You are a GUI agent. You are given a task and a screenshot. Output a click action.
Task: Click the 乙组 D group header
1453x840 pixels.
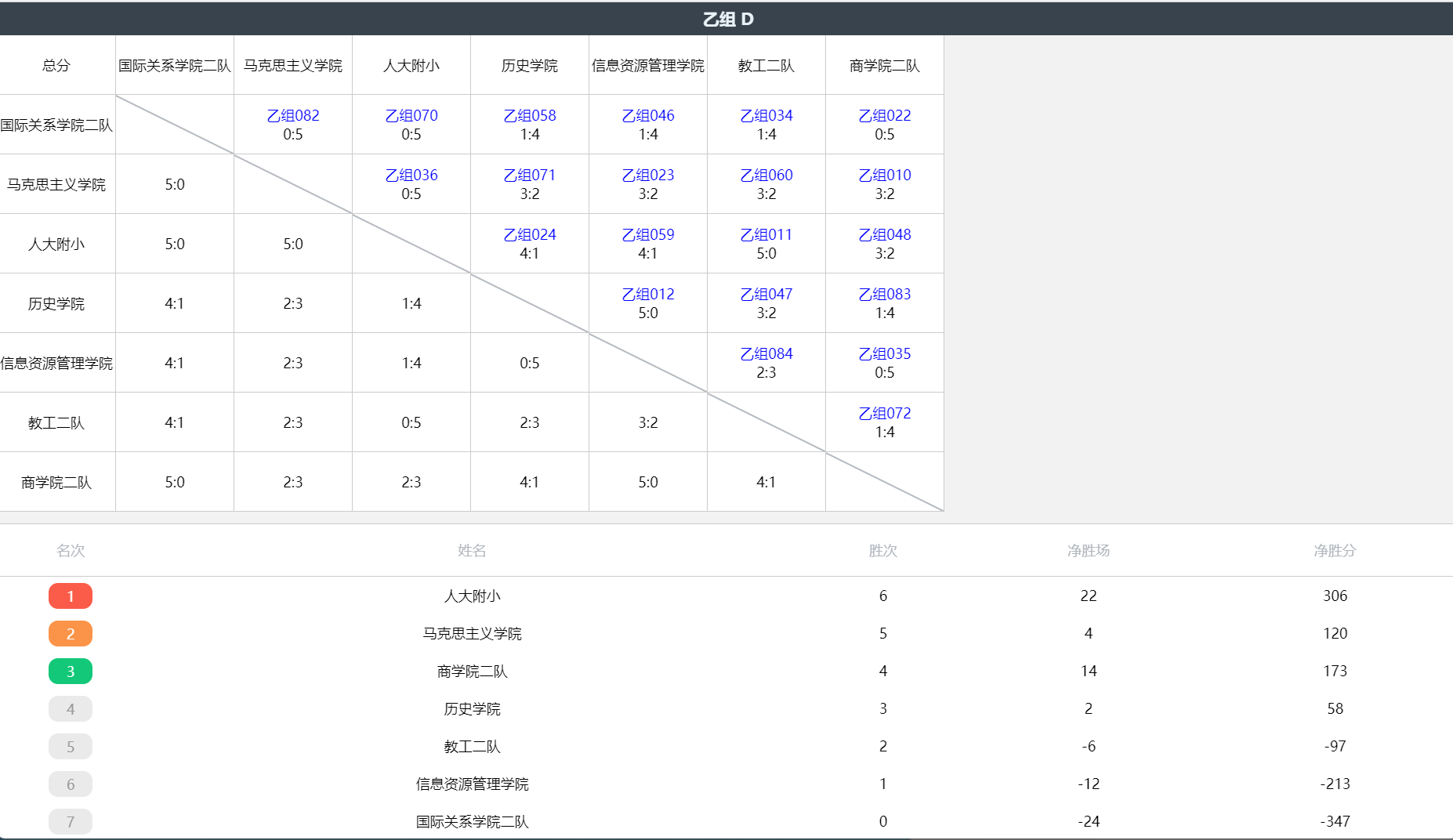tap(726, 19)
